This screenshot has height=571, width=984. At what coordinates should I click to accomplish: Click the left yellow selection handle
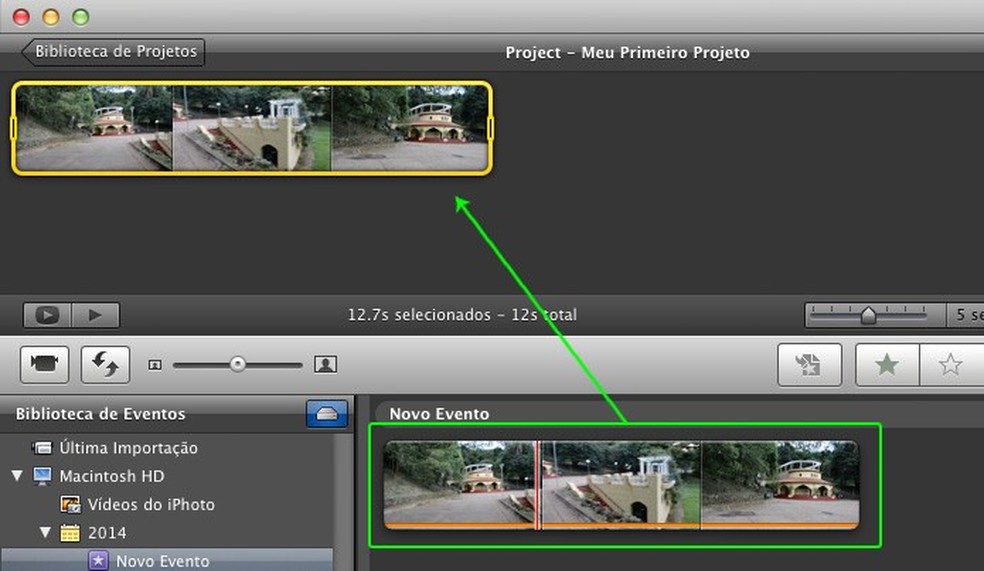pos(14,128)
